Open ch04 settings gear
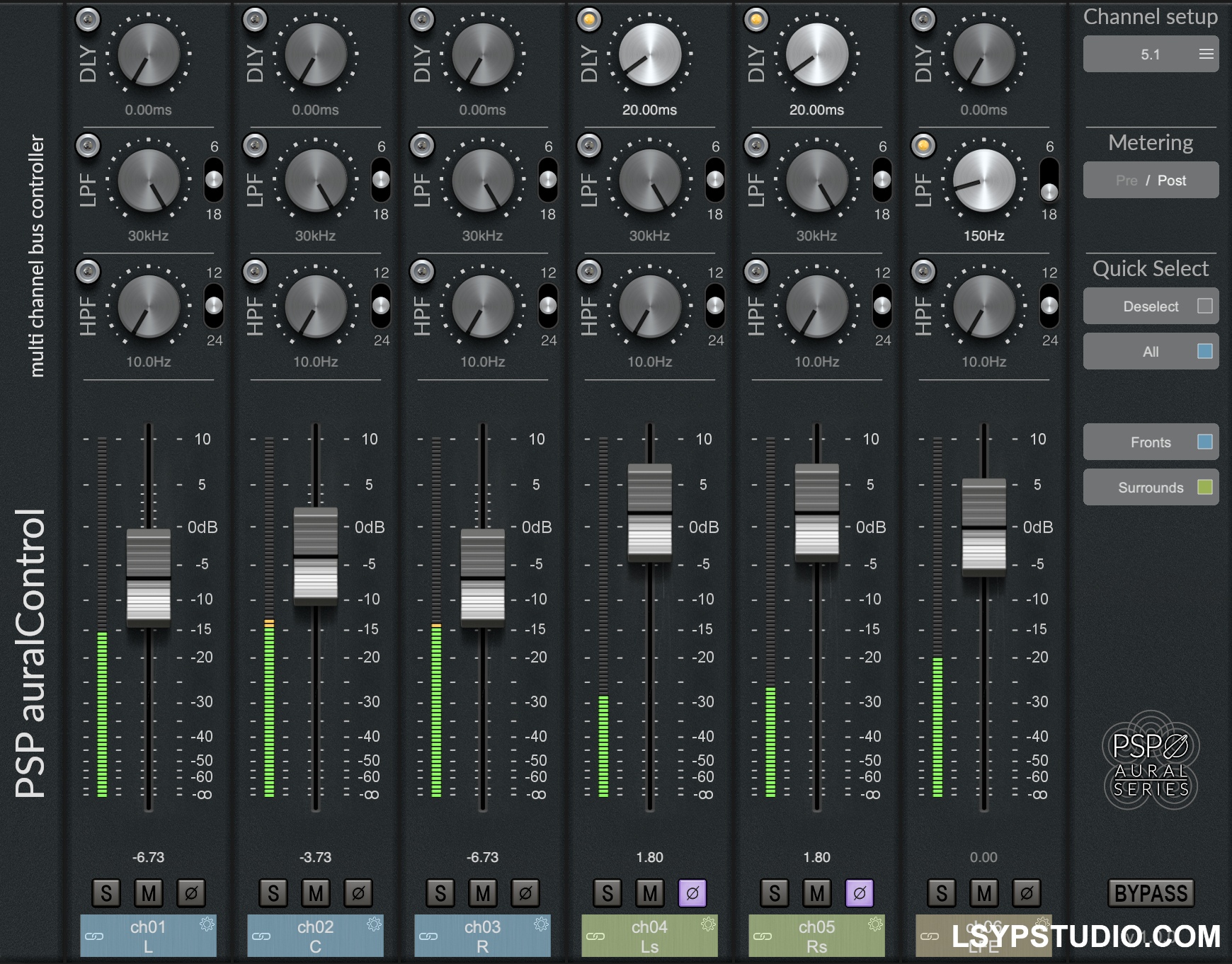 708,924
